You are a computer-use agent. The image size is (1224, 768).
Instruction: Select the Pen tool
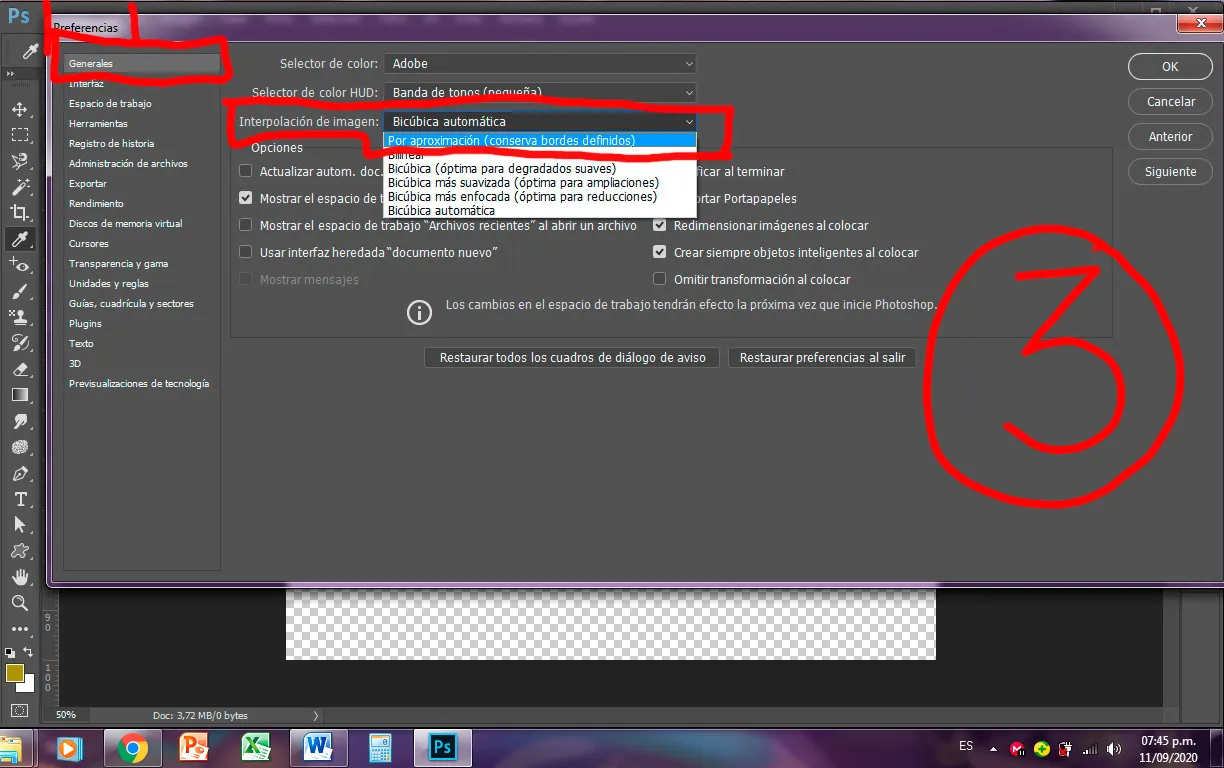19,473
